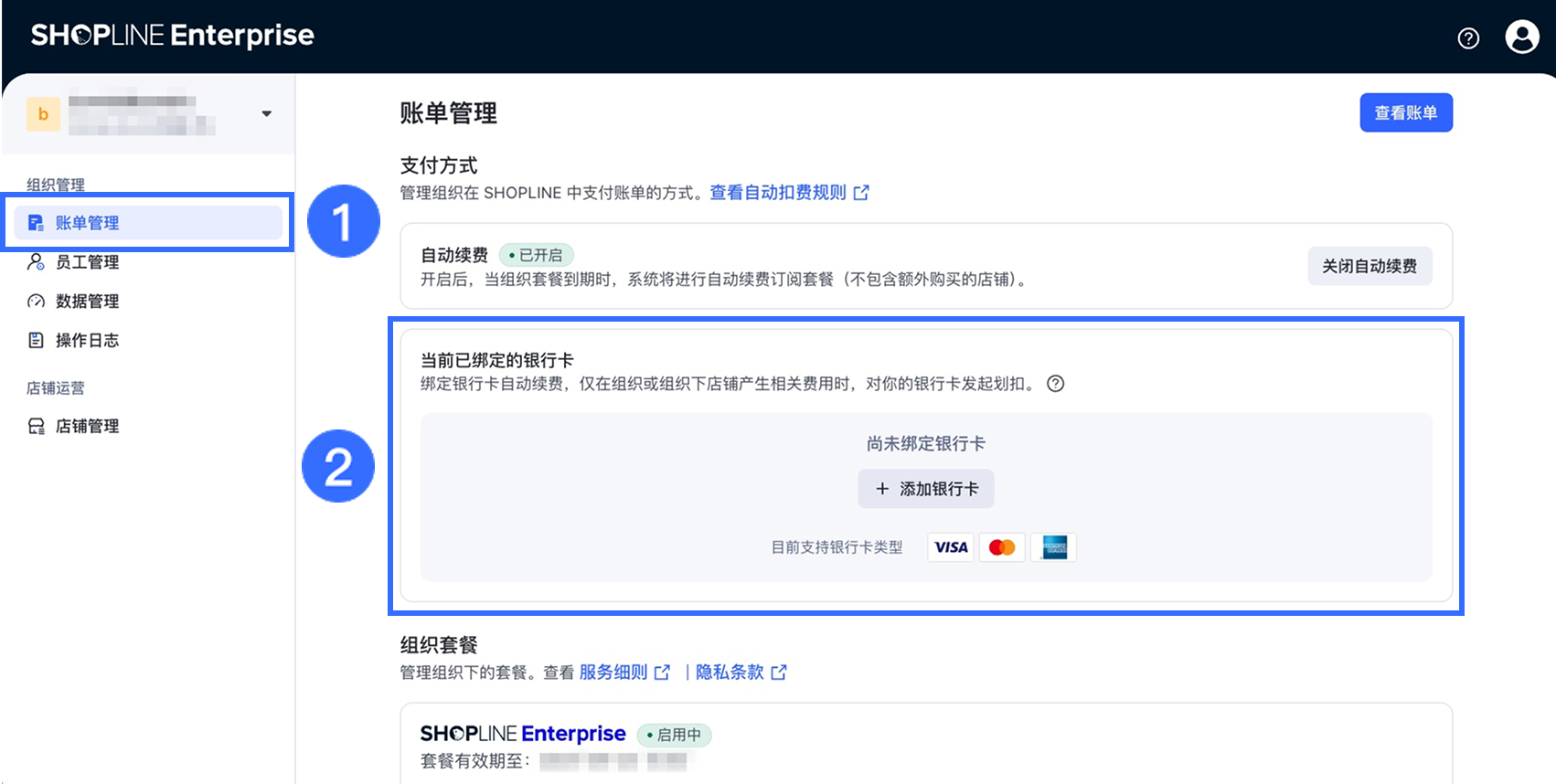Viewport: 1556px width, 784px height.
Task: Click the American Express card logo
Action: tap(1054, 547)
